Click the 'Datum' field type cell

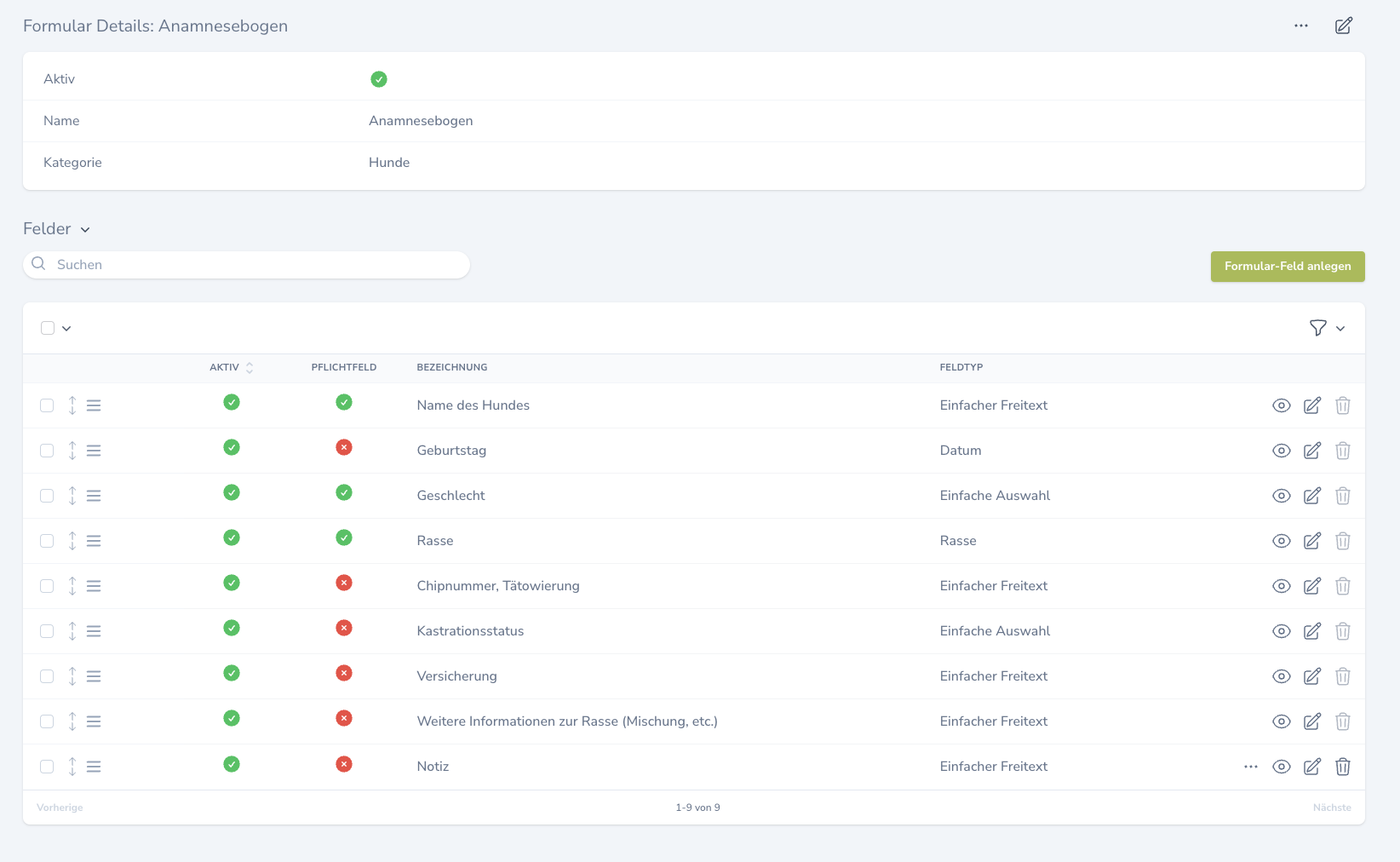click(x=961, y=451)
